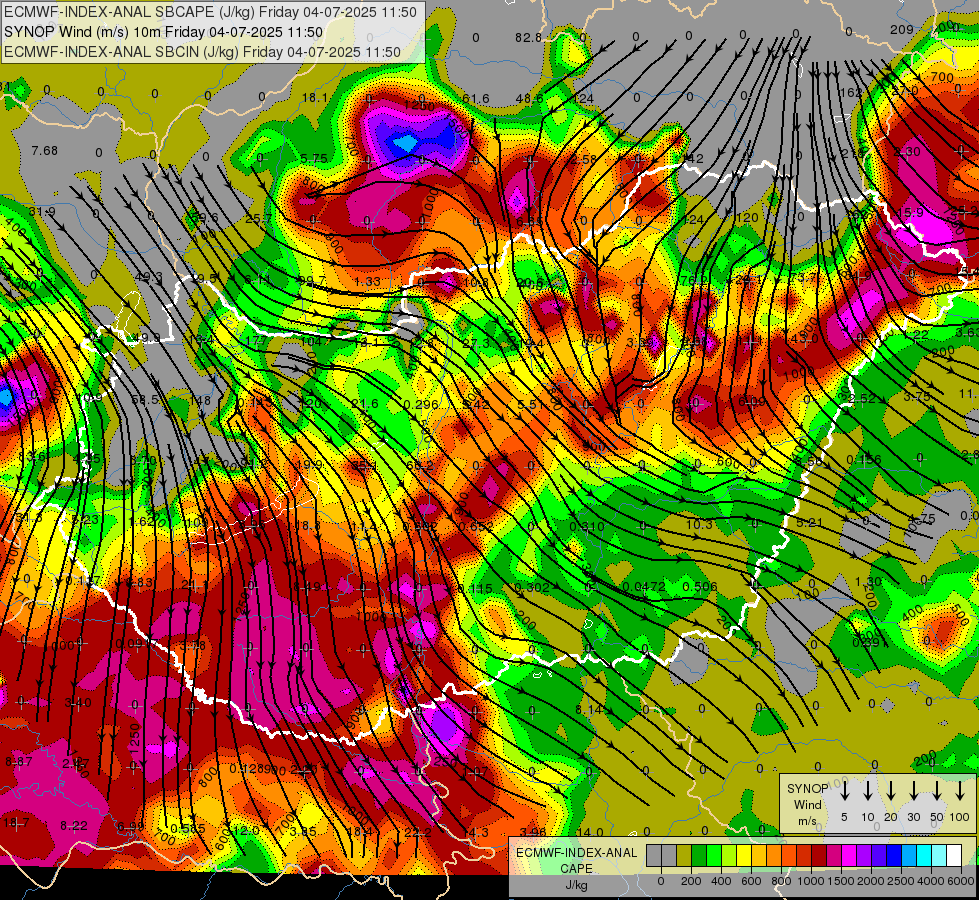Click the '3.85' value on the map
979x900 pixels.
point(303,831)
